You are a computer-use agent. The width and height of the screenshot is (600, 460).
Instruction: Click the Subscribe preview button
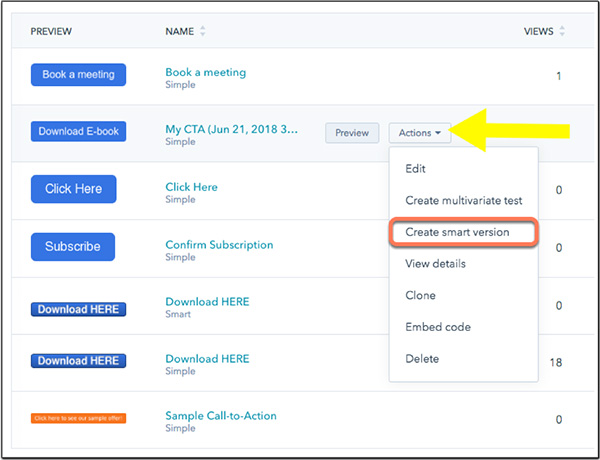point(73,247)
